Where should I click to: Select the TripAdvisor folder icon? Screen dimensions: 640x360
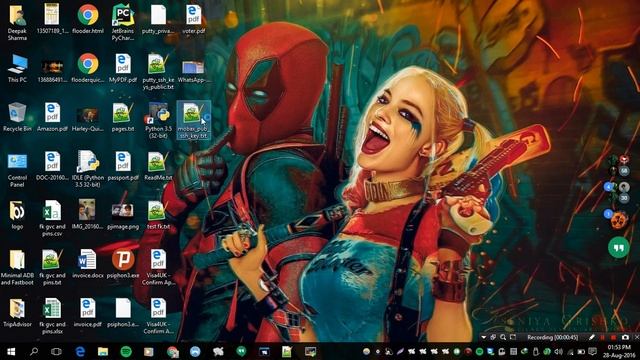pyautogui.click(x=17, y=309)
